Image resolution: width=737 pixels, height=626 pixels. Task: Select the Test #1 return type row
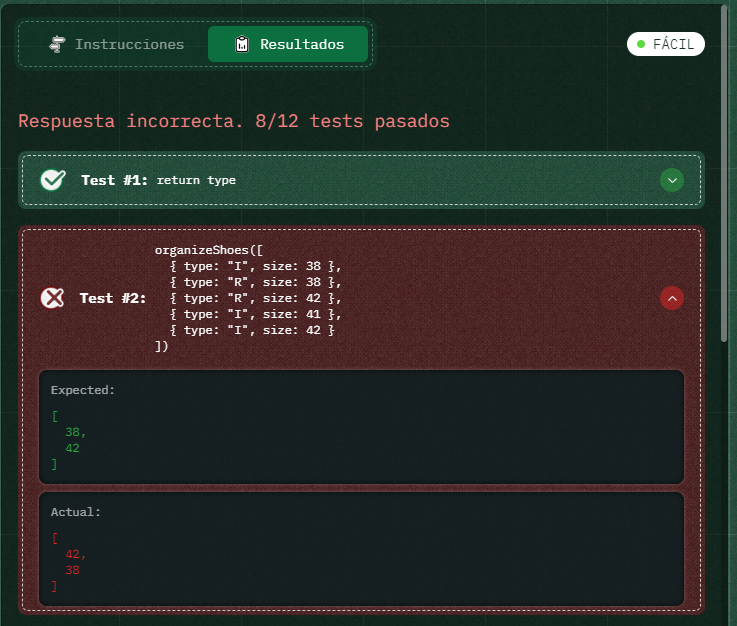[361, 180]
